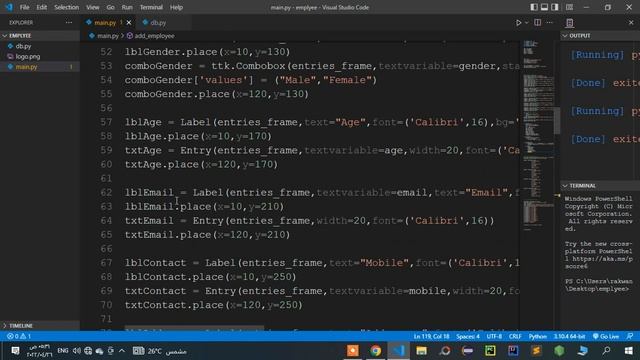This screenshot has height=360, width=640.
Task: Open the File menu
Action: pyautogui.click(x=24, y=7)
